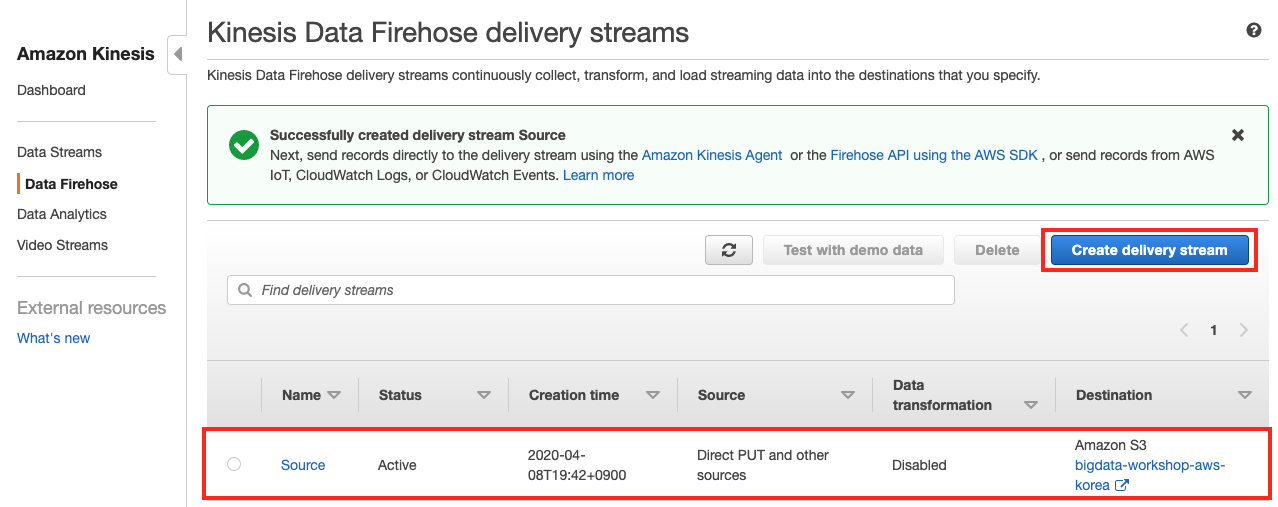Open the bigdata-workshop-aws-korea bucket link
This screenshot has width=1278, height=507.
[1150, 475]
